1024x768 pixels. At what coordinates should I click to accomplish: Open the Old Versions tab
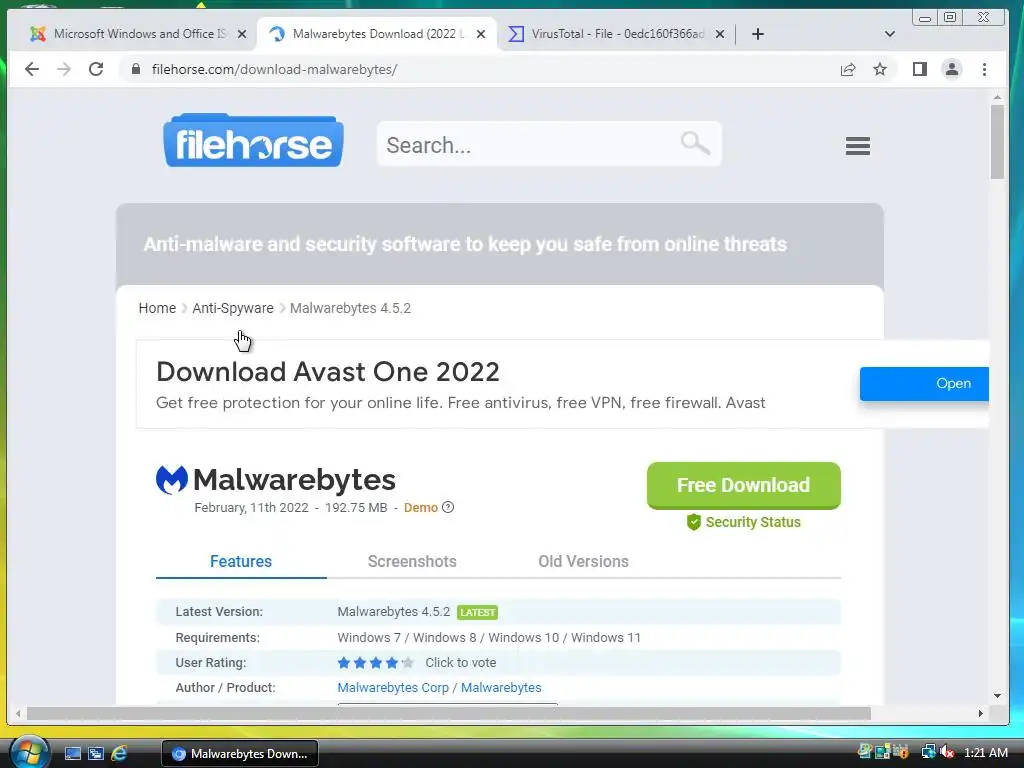point(583,562)
